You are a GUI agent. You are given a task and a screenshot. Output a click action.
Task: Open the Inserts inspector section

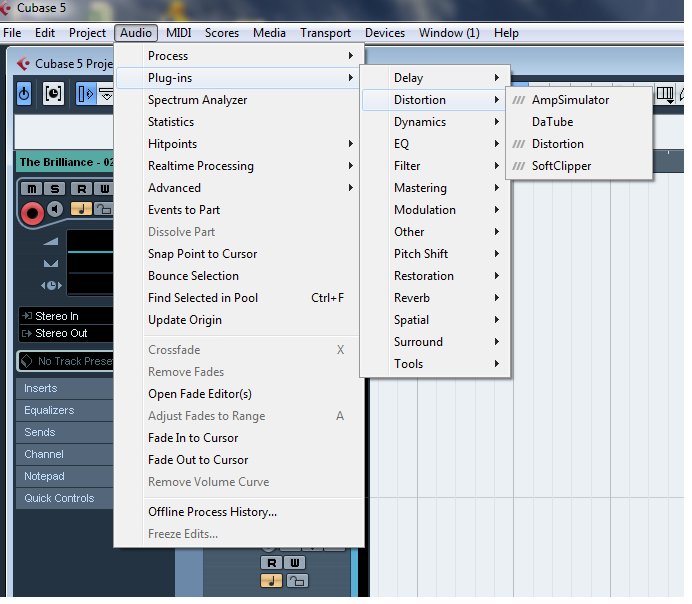[64, 388]
